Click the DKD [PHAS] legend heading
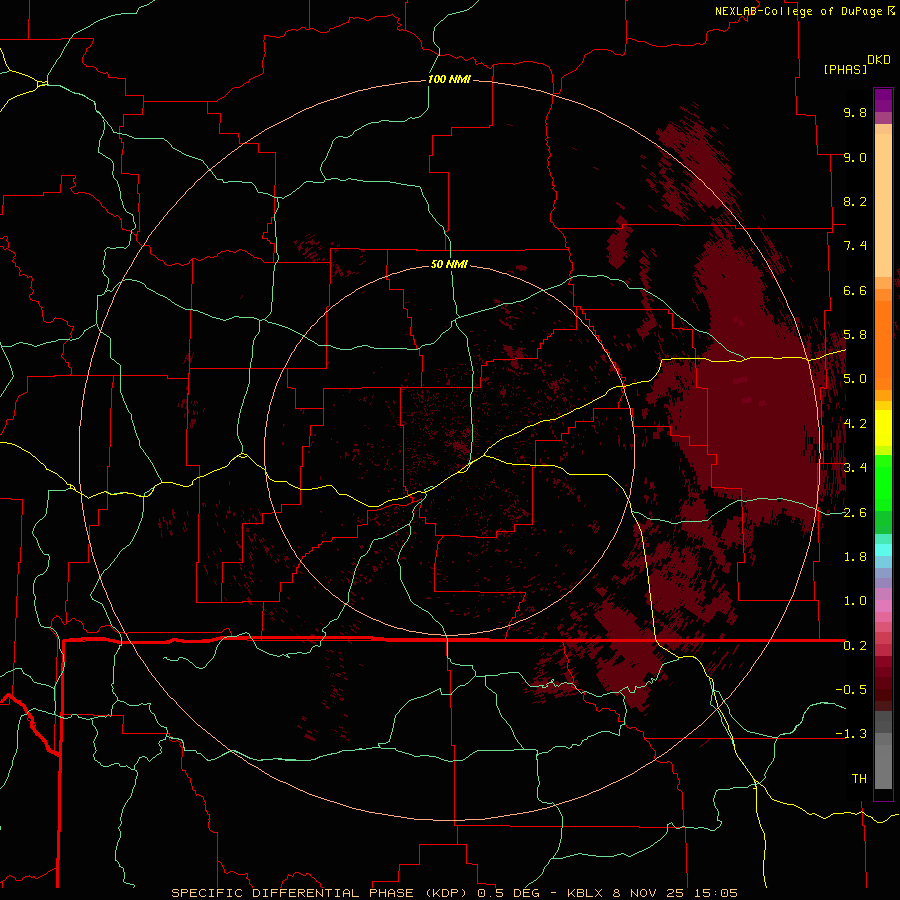Image resolution: width=900 pixels, height=900 pixels. [x=858, y=65]
